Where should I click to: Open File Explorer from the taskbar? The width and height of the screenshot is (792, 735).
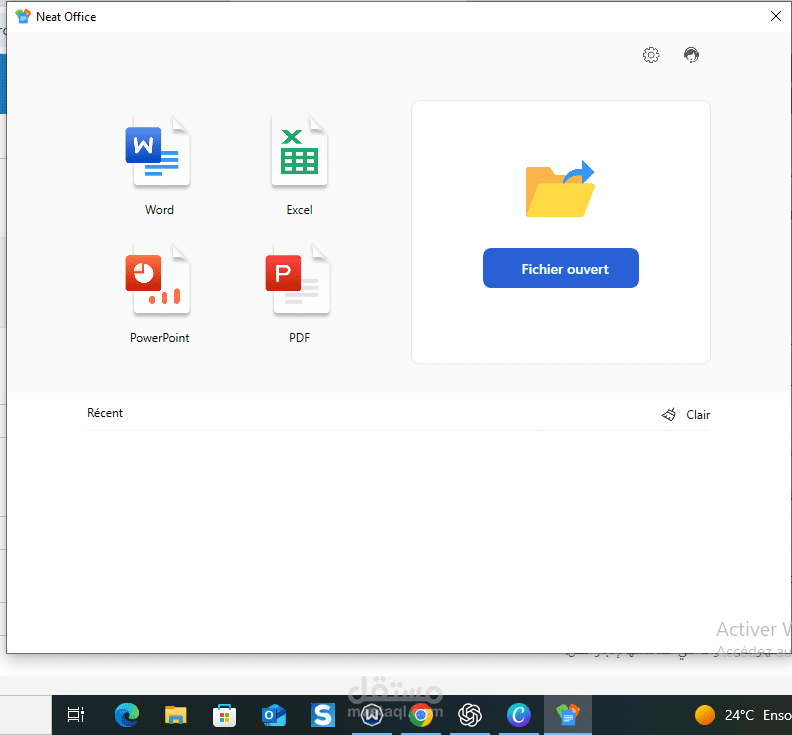point(176,714)
